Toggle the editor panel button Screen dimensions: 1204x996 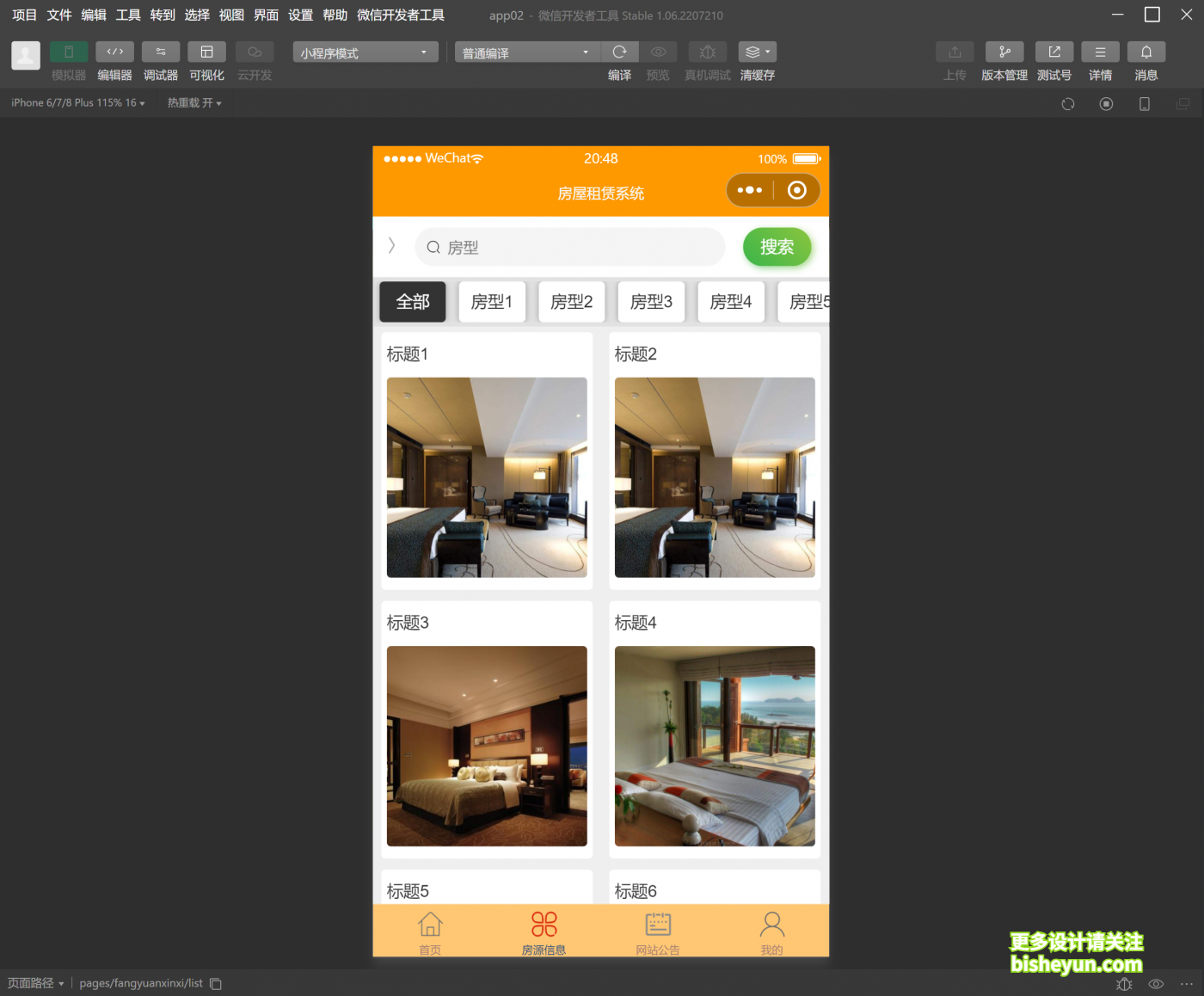tap(114, 52)
